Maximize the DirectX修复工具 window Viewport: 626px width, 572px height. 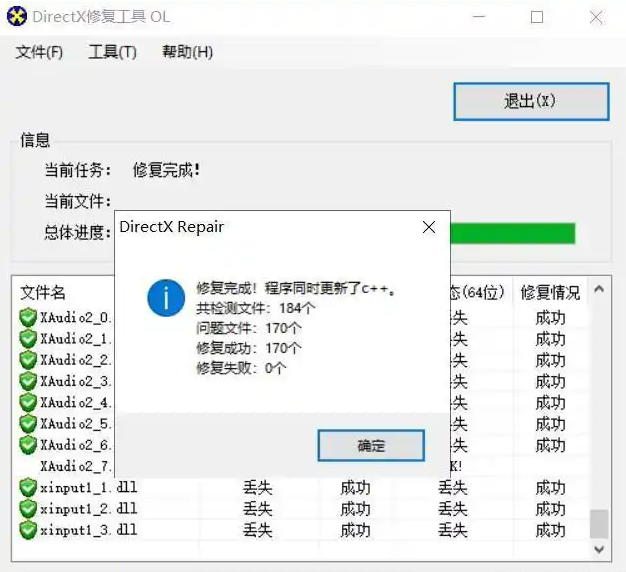pos(537,17)
